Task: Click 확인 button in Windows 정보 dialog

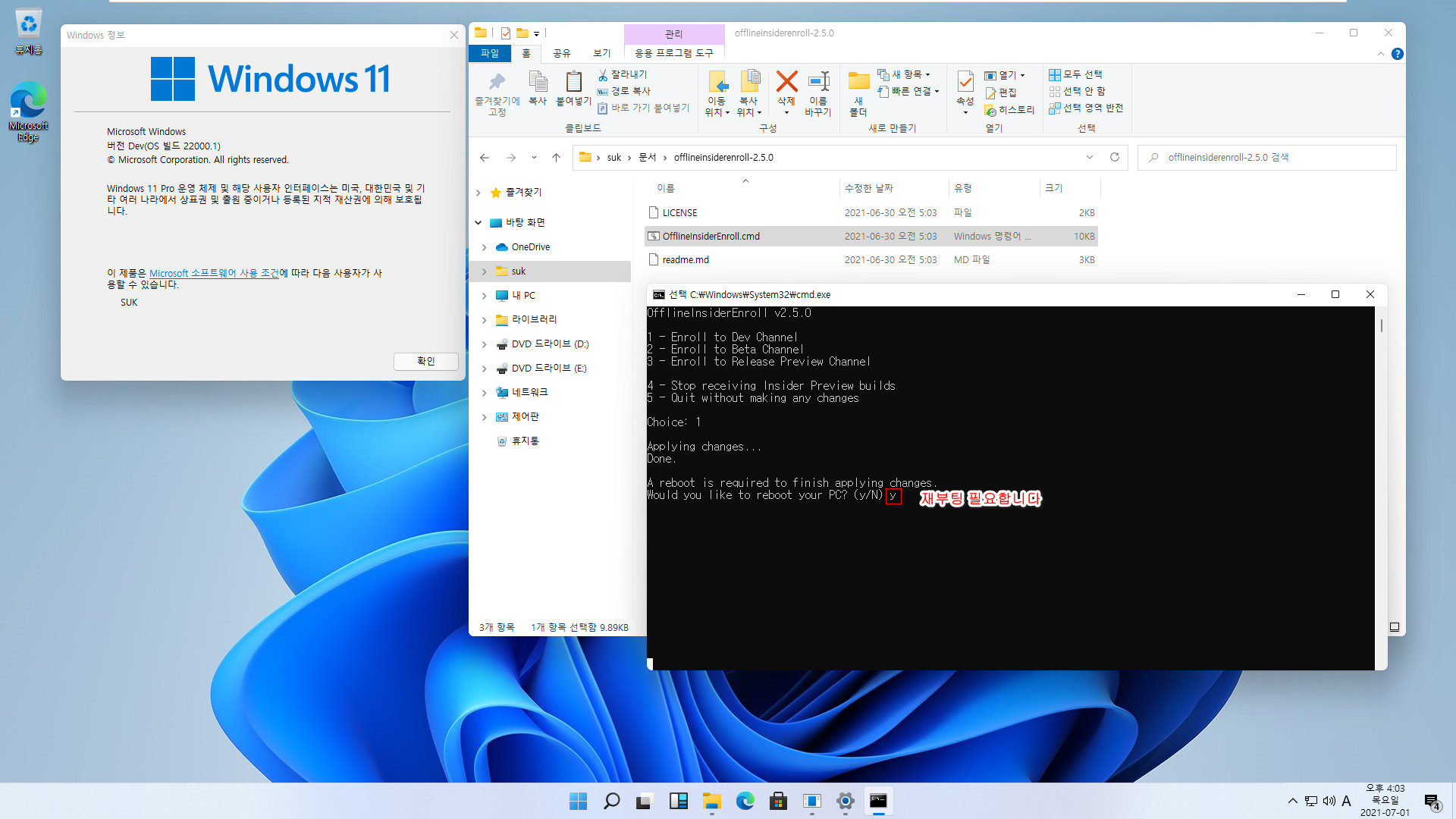Action: point(426,361)
